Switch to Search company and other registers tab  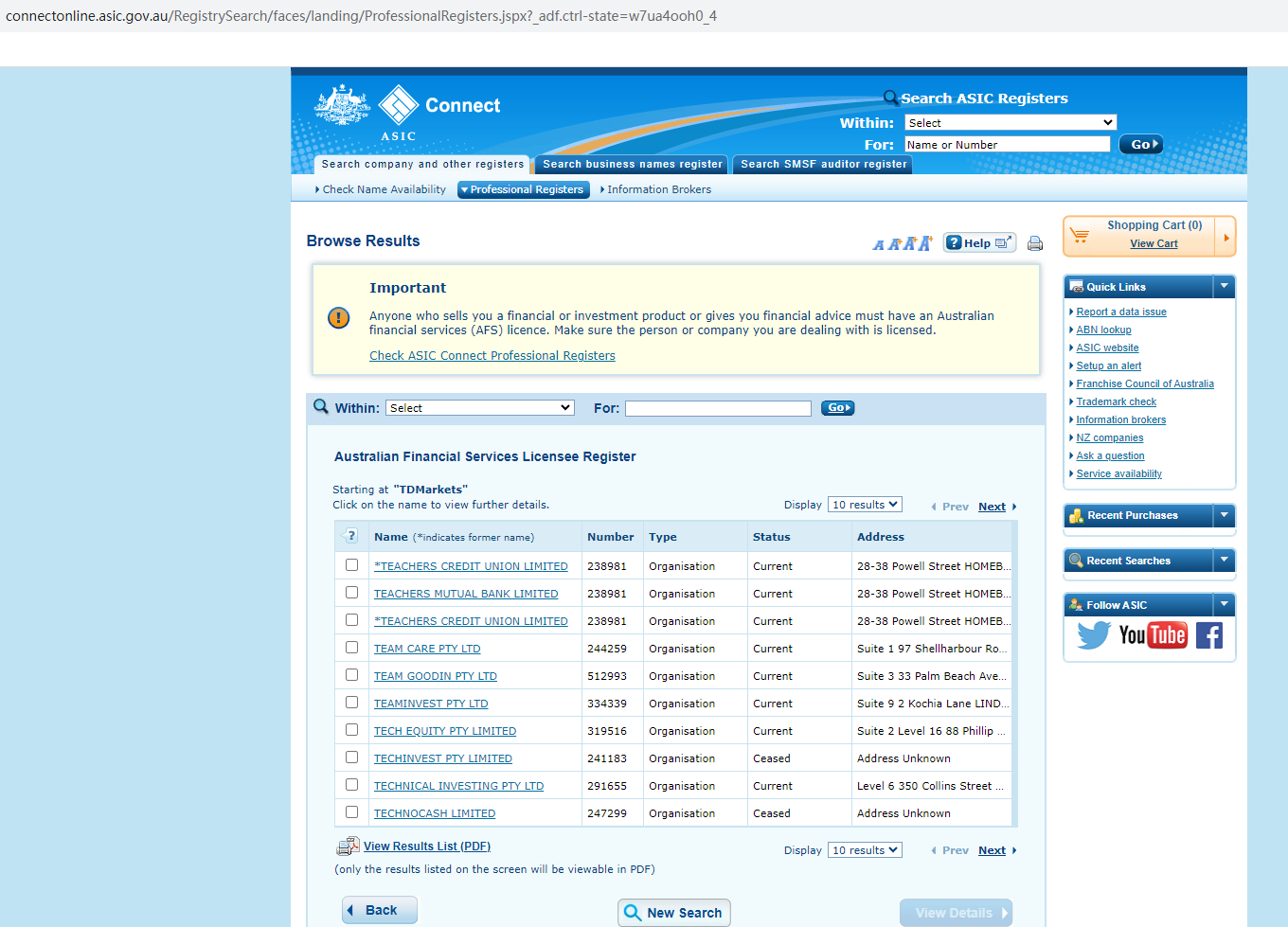point(422,165)
